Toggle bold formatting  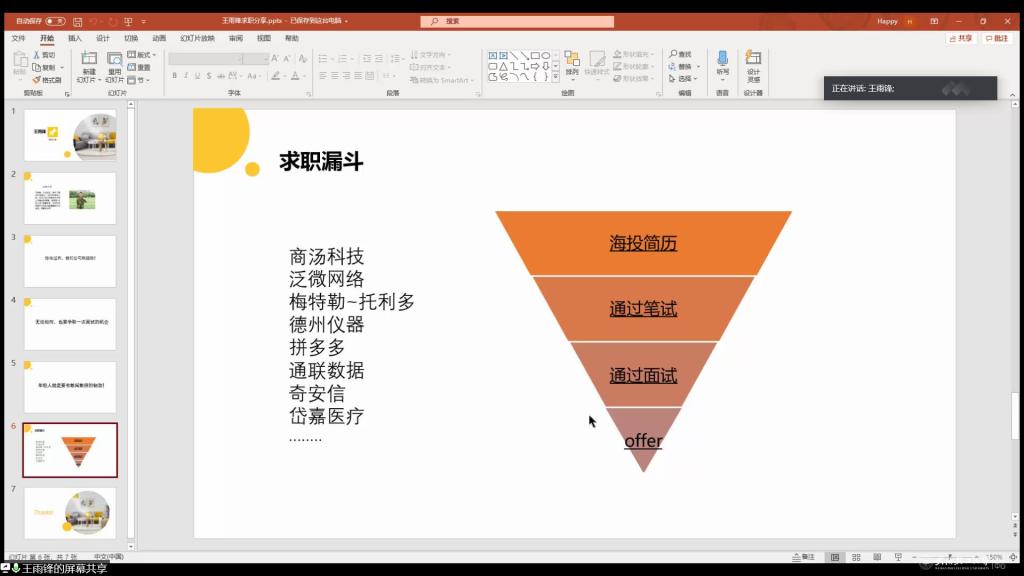[174, 76]
